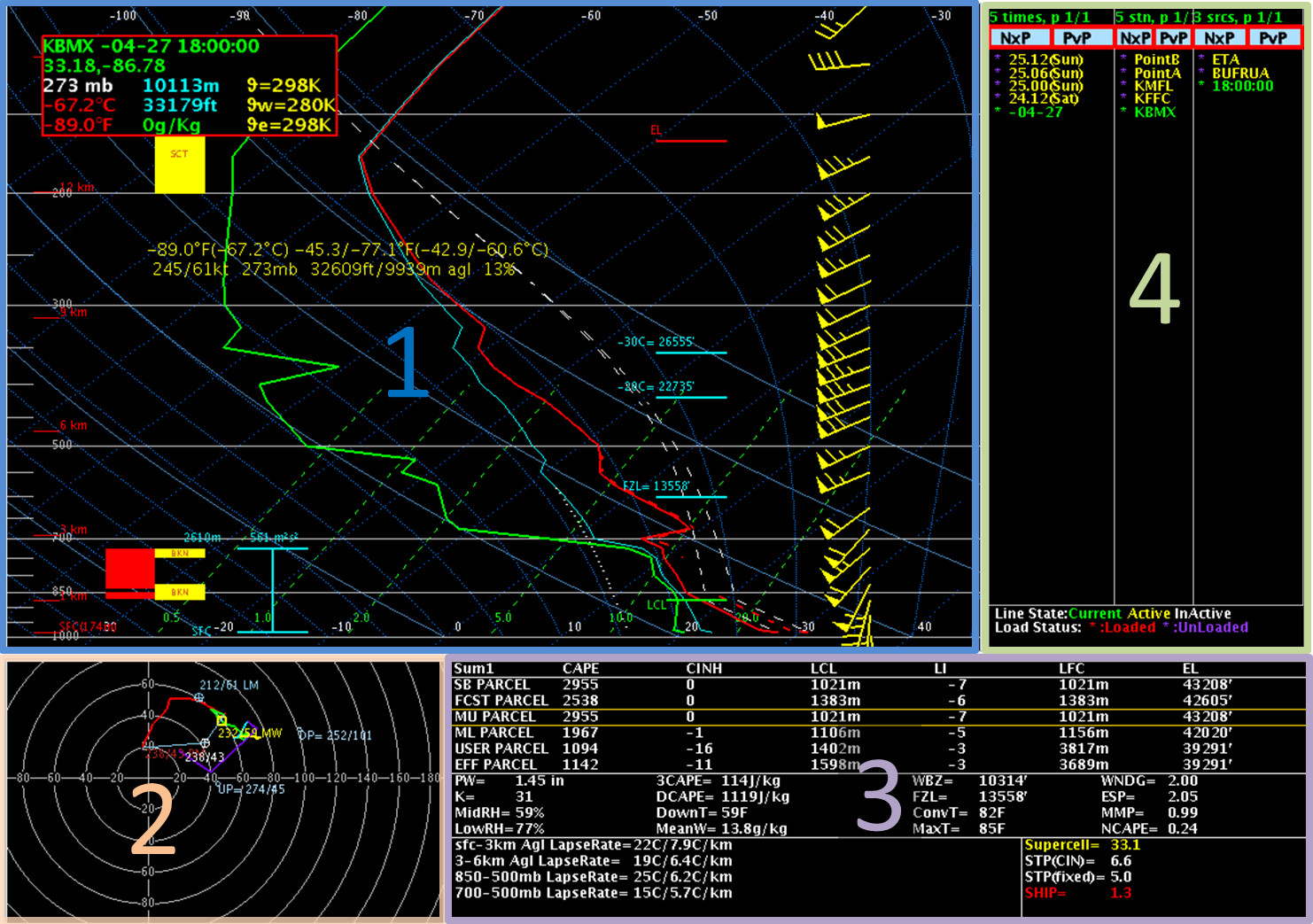The width and height of the screenshot is (1313, 924).
Task: Click the STP(fixed)= 5.0 parameter
Action: [x=1078, y=876]
